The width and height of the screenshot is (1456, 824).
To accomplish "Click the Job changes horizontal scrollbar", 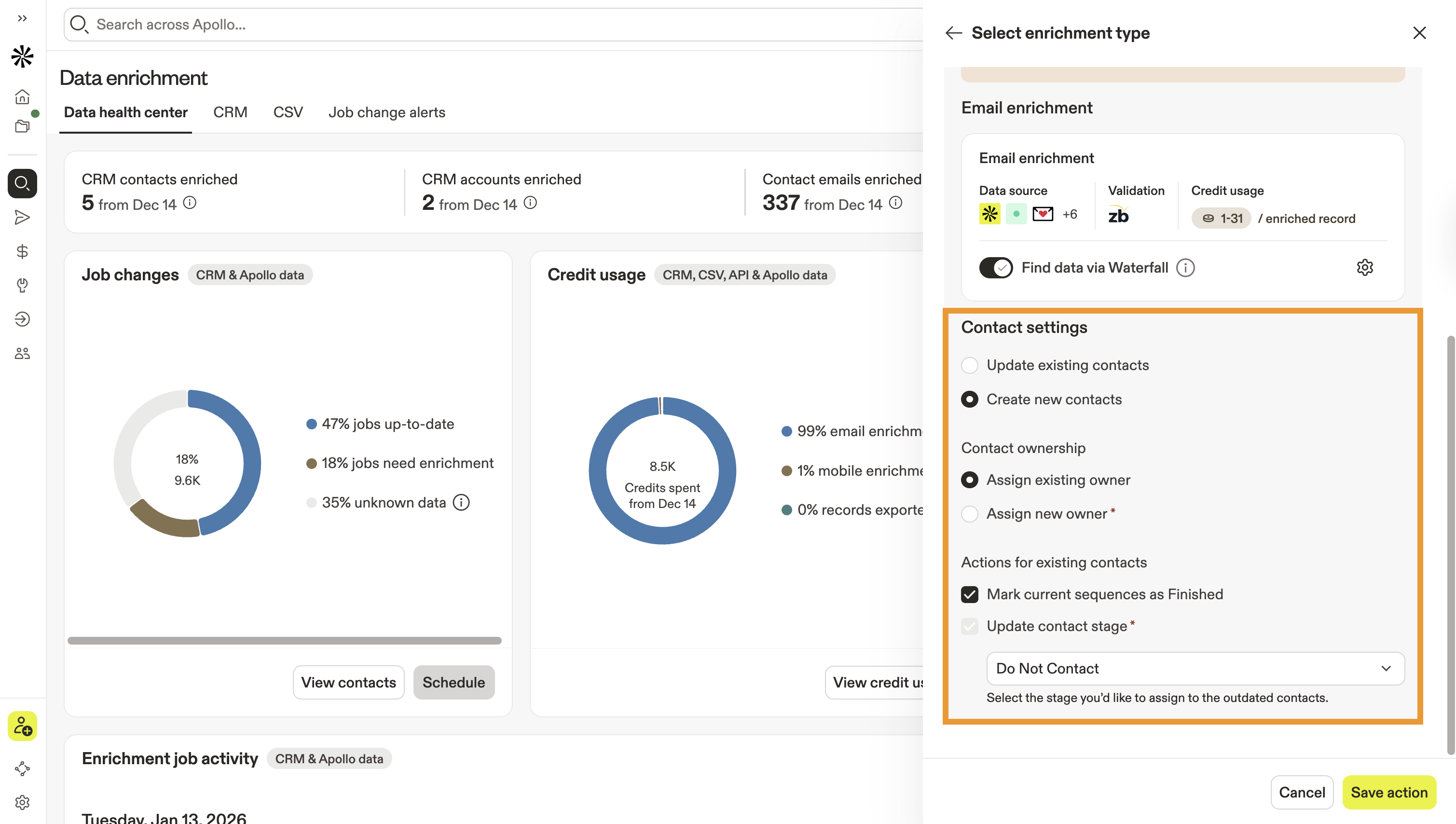I will pos(284,641).
